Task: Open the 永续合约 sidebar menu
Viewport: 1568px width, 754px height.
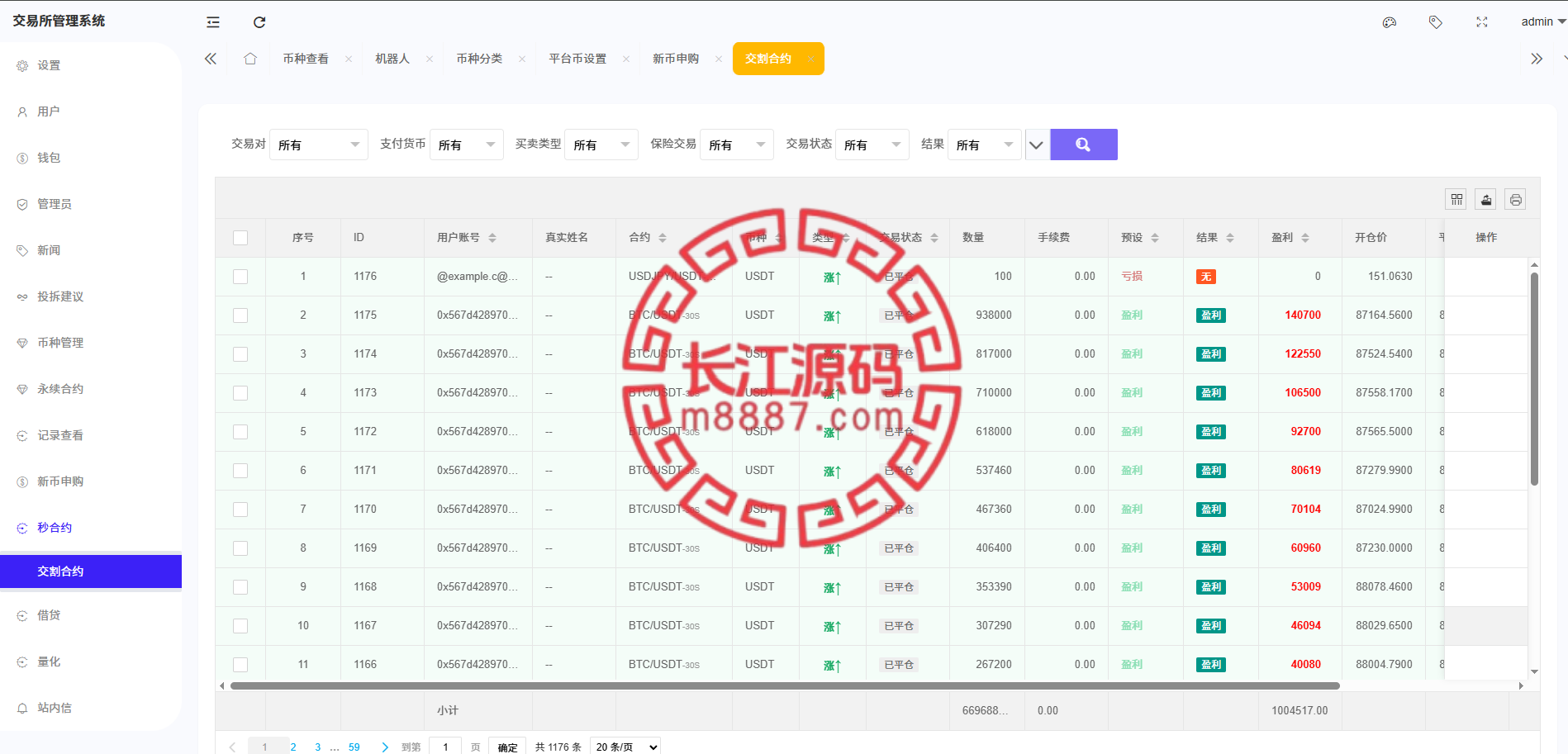Action: click(91, 389)
